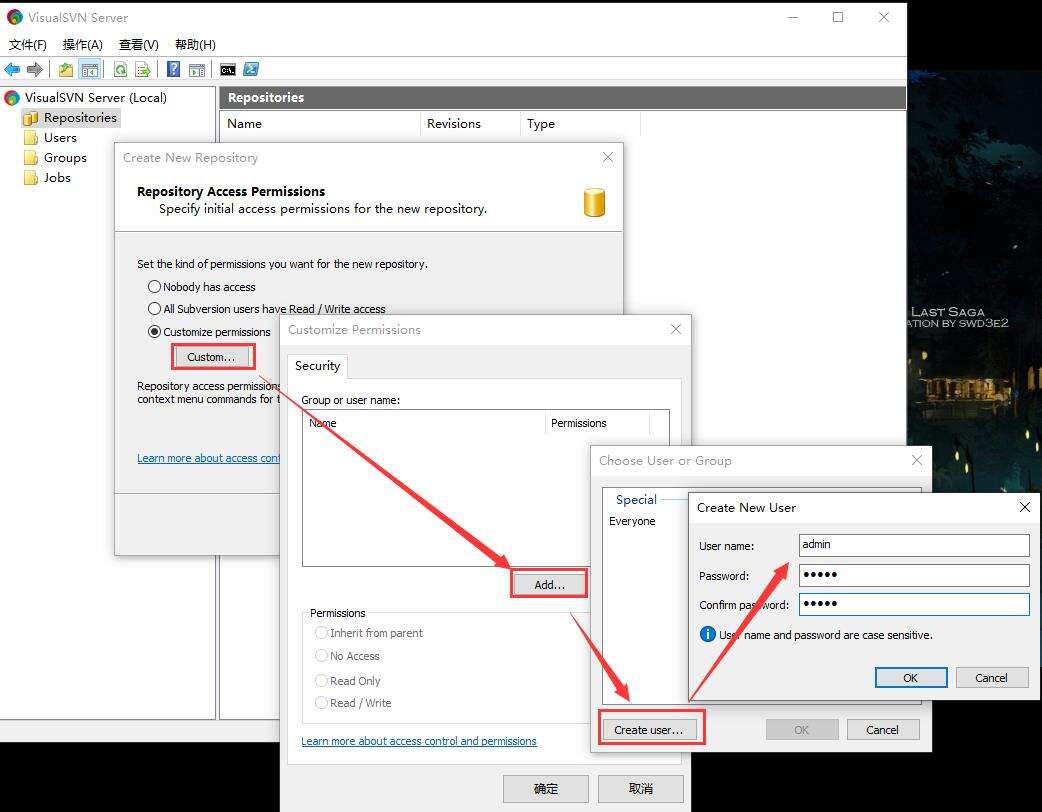The image size is (1042, 812).
Task: Open Help with the blue question mark icon
Action: (x=173, y=69)
